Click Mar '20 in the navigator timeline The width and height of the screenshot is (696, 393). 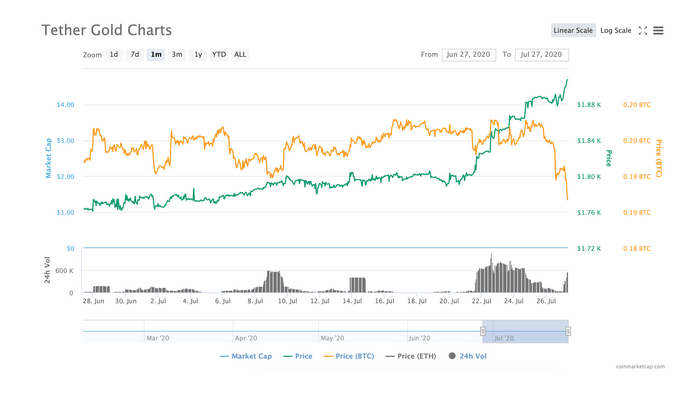[x=158, y=338]
